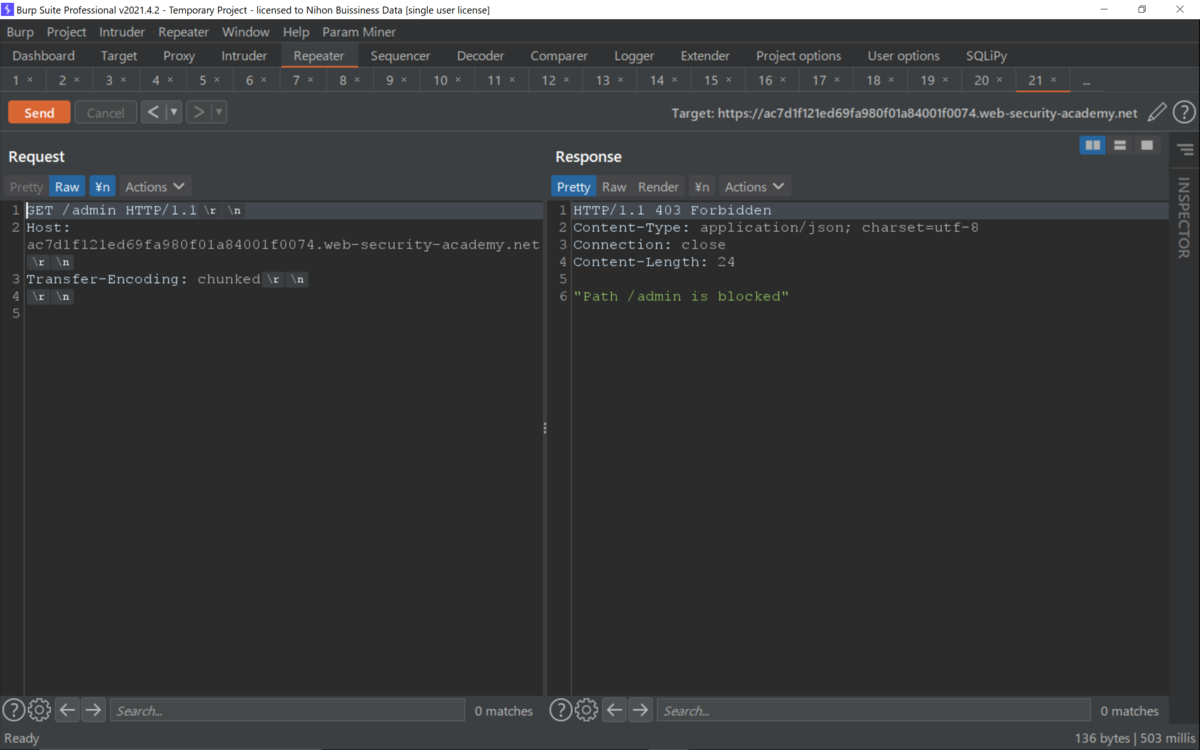Open the User options tab
1200x750 pixels.
coord(904,56)
